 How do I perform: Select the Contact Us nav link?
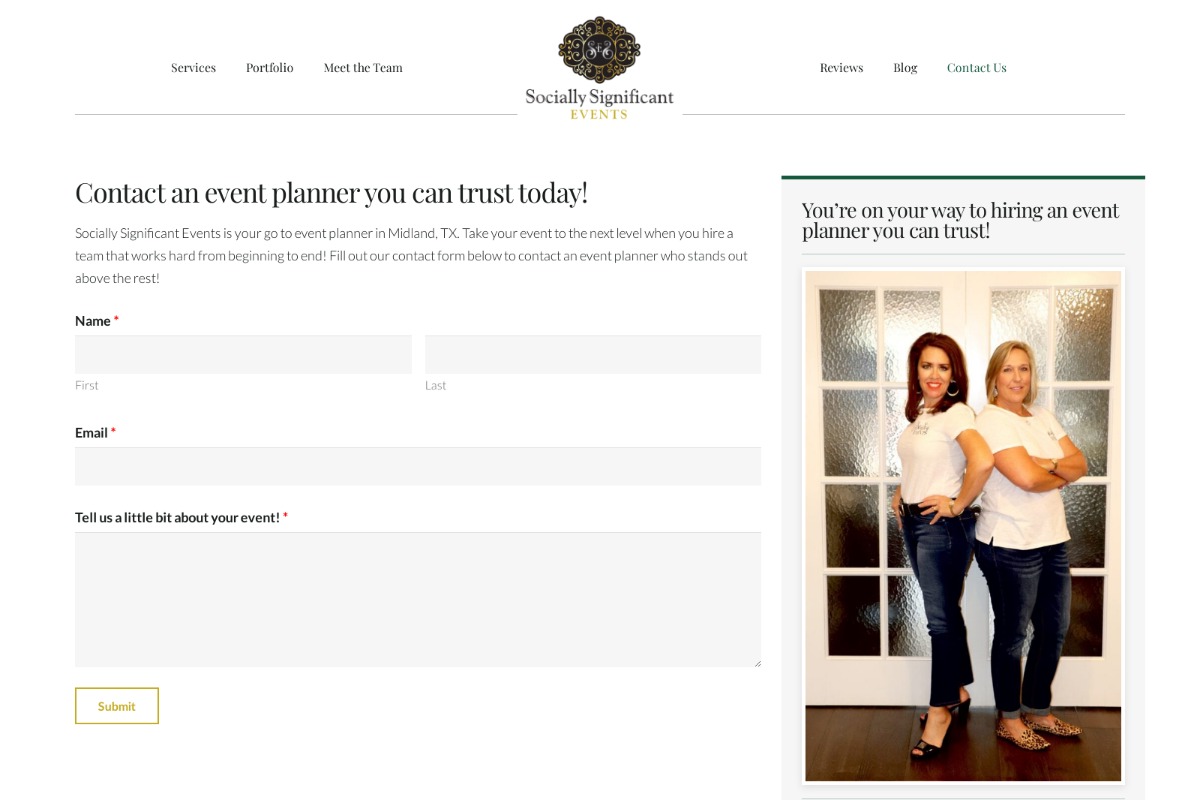click(x=977, y=68)
